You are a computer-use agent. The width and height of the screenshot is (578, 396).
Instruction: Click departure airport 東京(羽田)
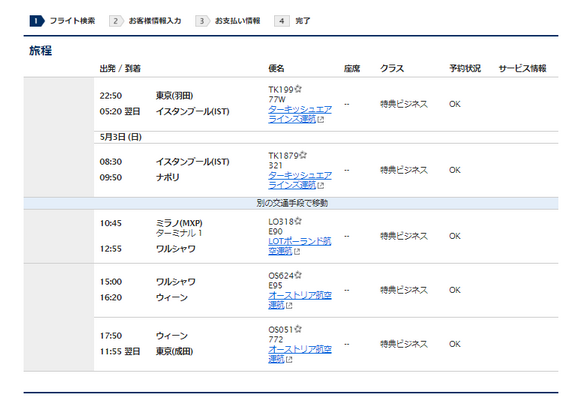[174, 96]
